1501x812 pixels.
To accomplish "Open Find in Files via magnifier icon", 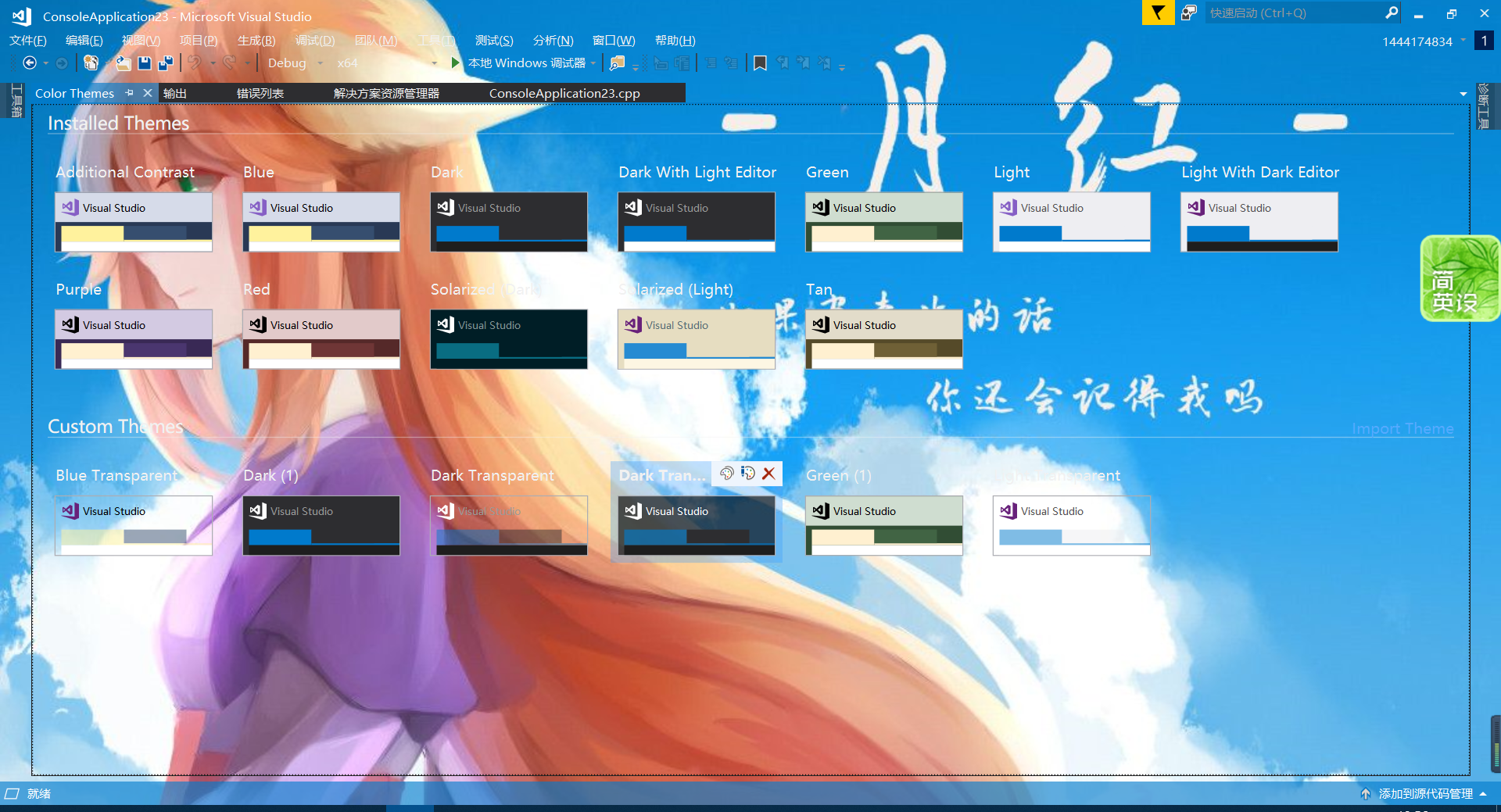I will 617,63.
